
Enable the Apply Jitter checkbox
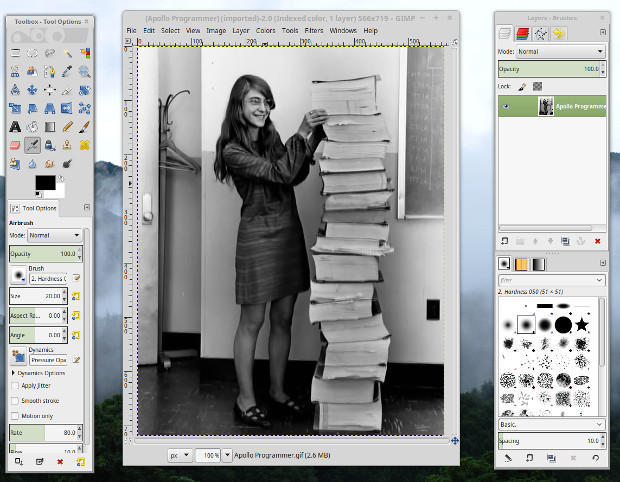click(x=14, y=385)
